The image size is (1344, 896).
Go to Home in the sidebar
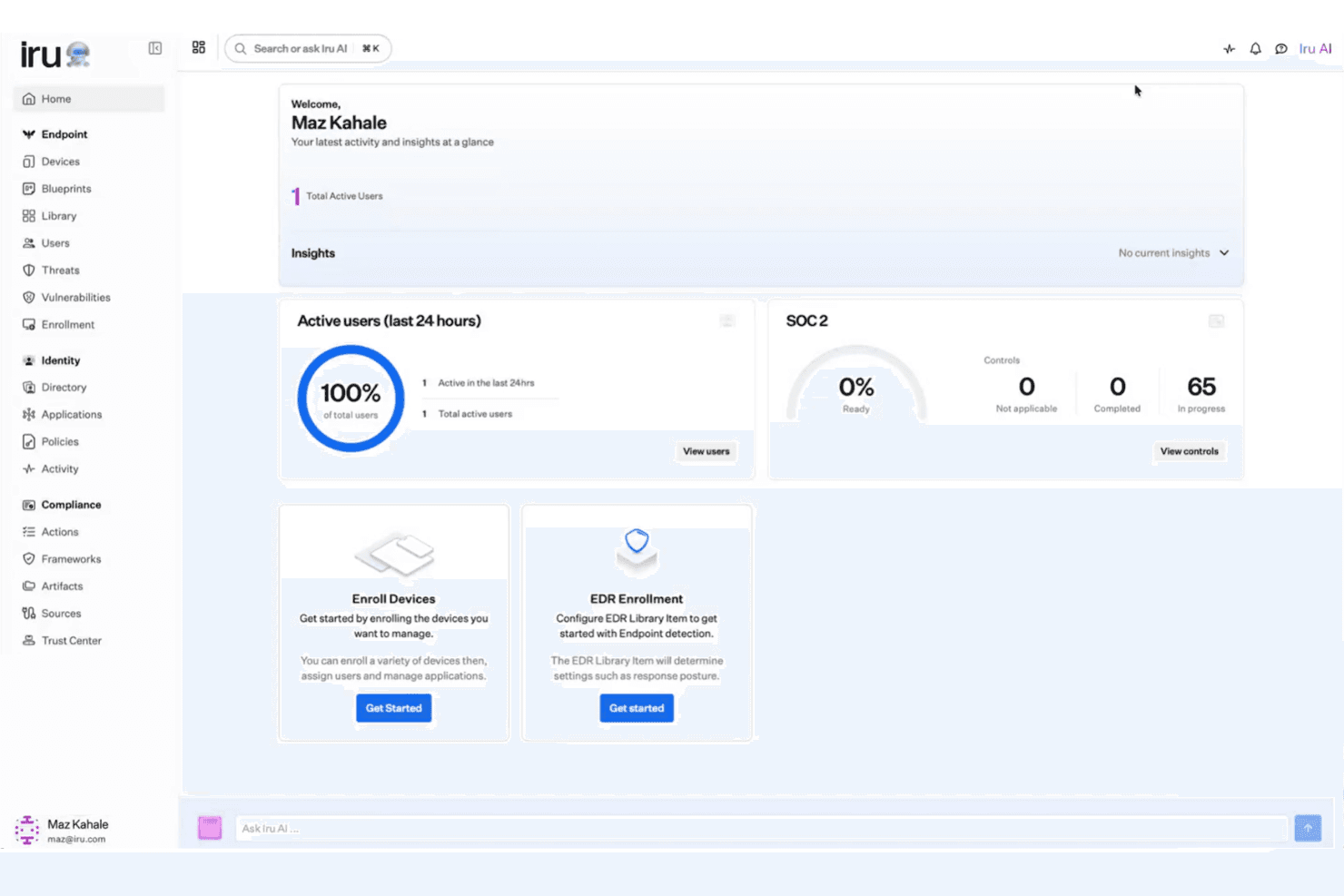89,99
